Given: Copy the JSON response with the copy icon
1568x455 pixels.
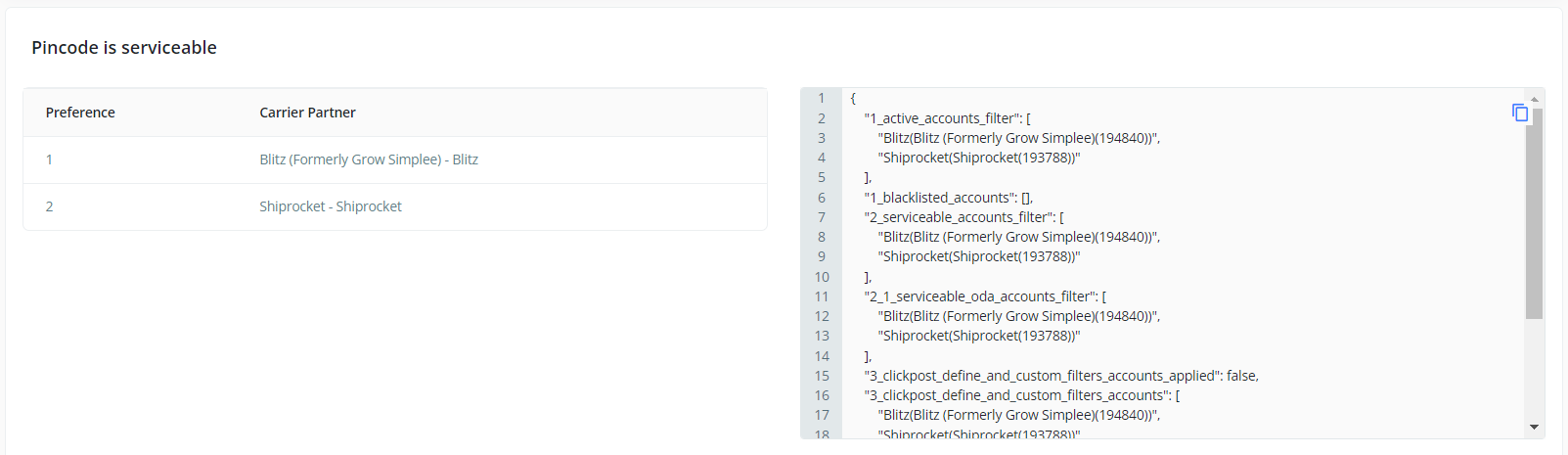Looking at the screenshot, I should [x=1519, y=113].
